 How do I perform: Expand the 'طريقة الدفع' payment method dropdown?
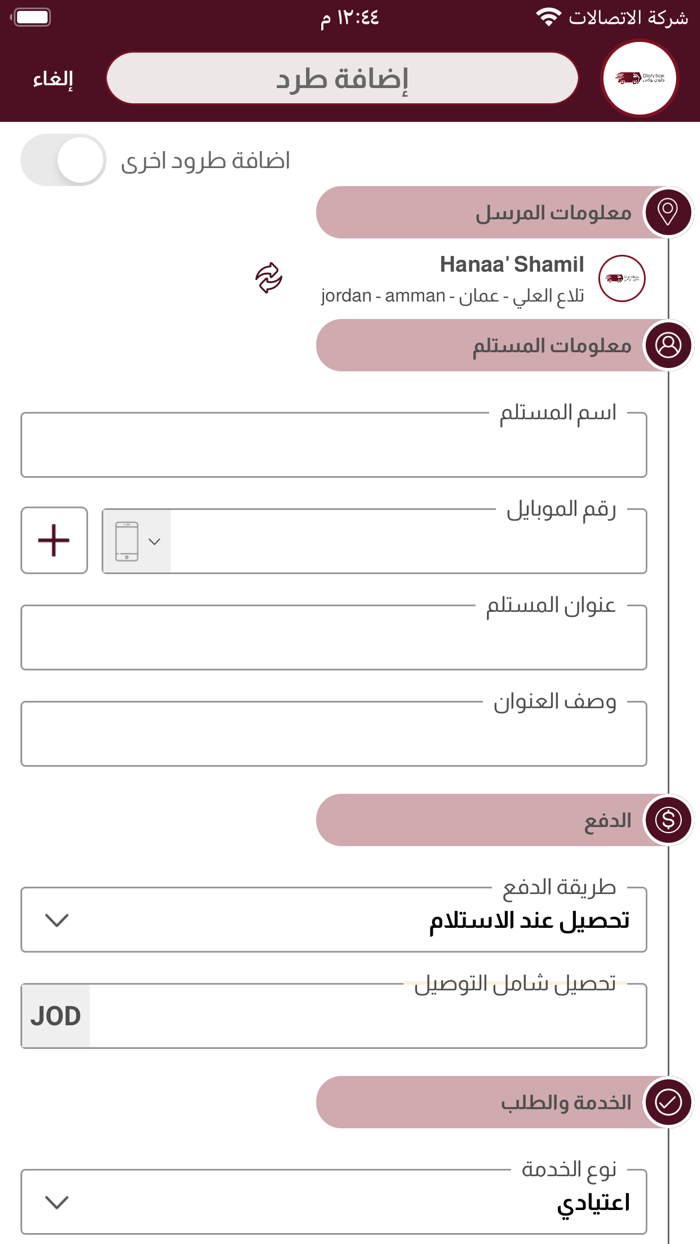coord(334,920)
